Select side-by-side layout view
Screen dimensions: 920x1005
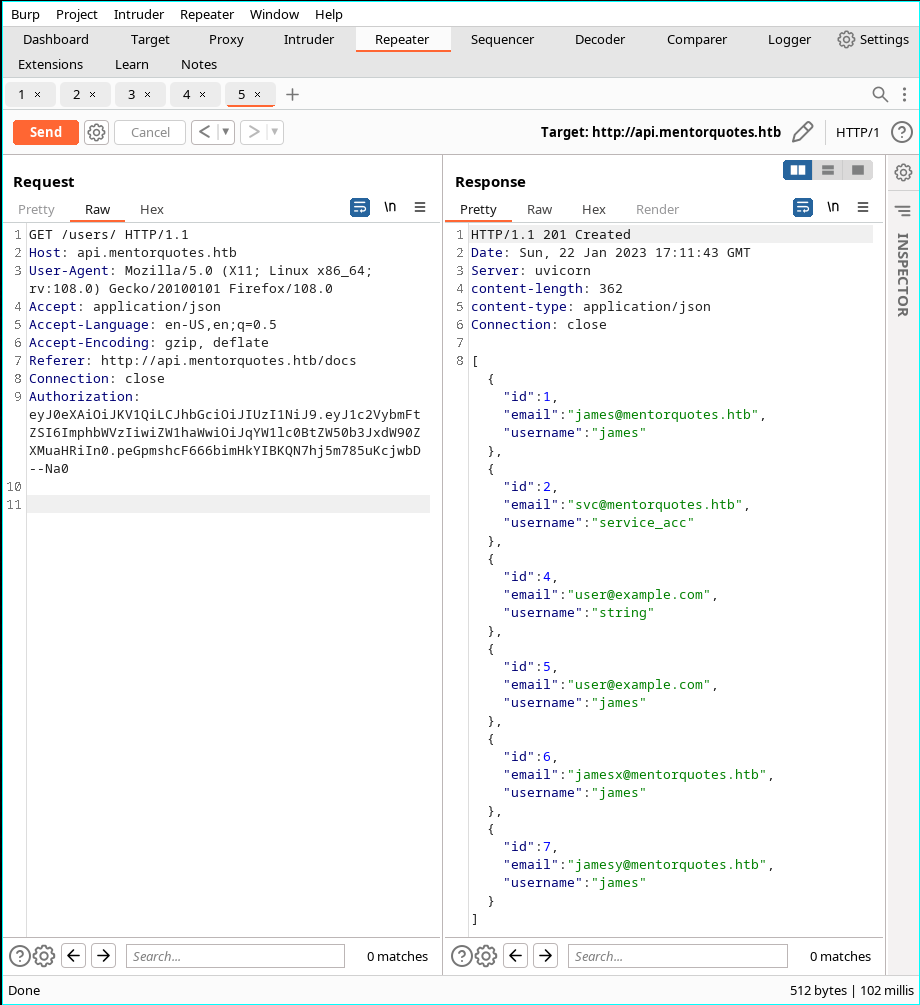point(798,170)
